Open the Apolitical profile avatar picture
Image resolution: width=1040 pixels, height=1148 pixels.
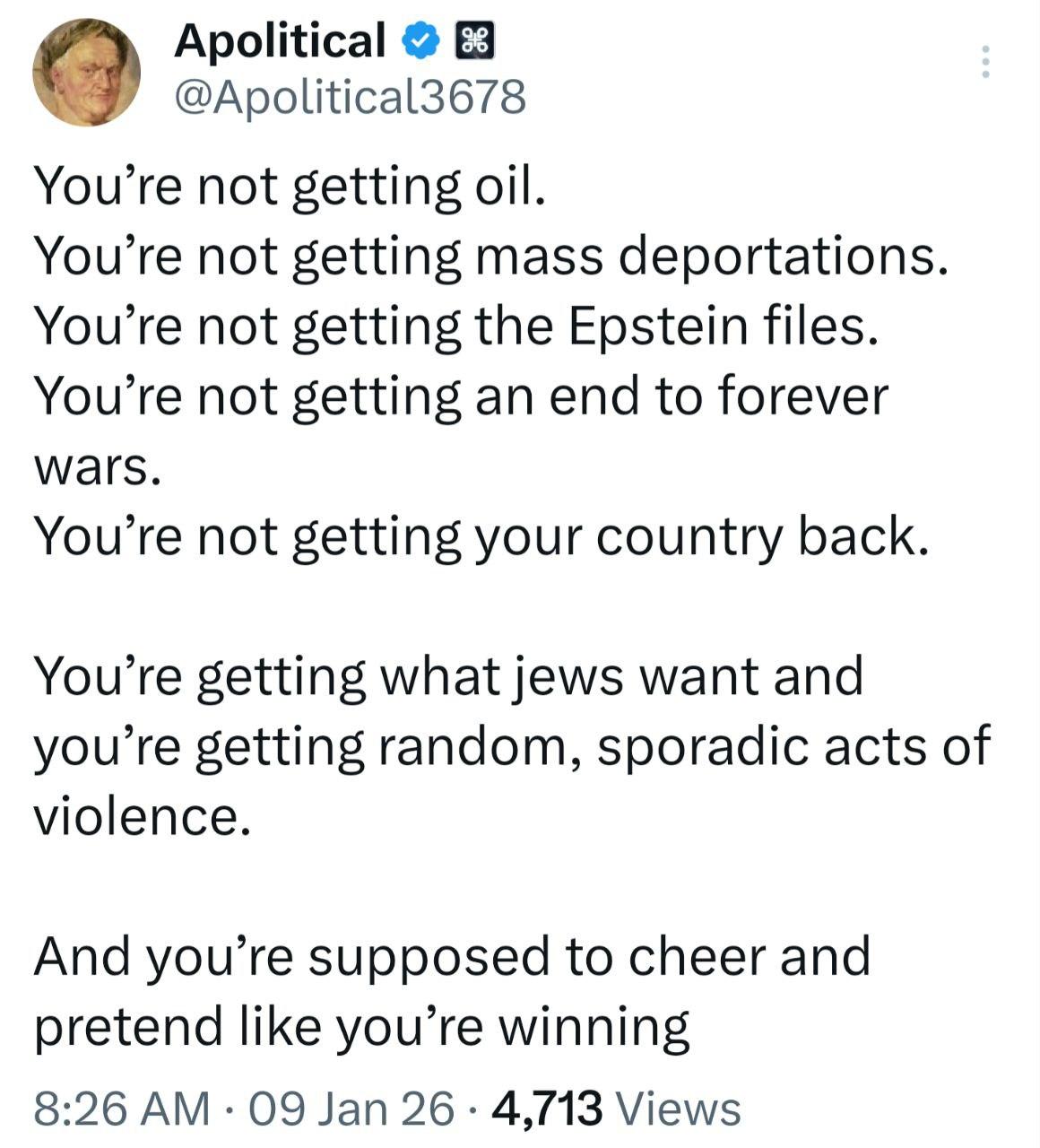point(86,72)
